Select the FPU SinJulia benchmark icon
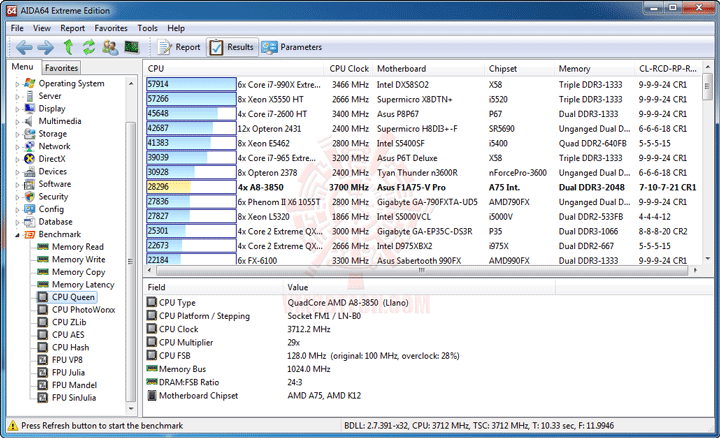This screenshot has width=720, height=438. tap(43, 398)
